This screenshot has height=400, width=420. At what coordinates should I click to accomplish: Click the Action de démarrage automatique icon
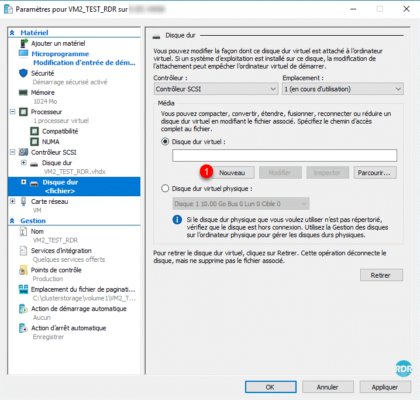pyautogui.click(x=23, y=309)
